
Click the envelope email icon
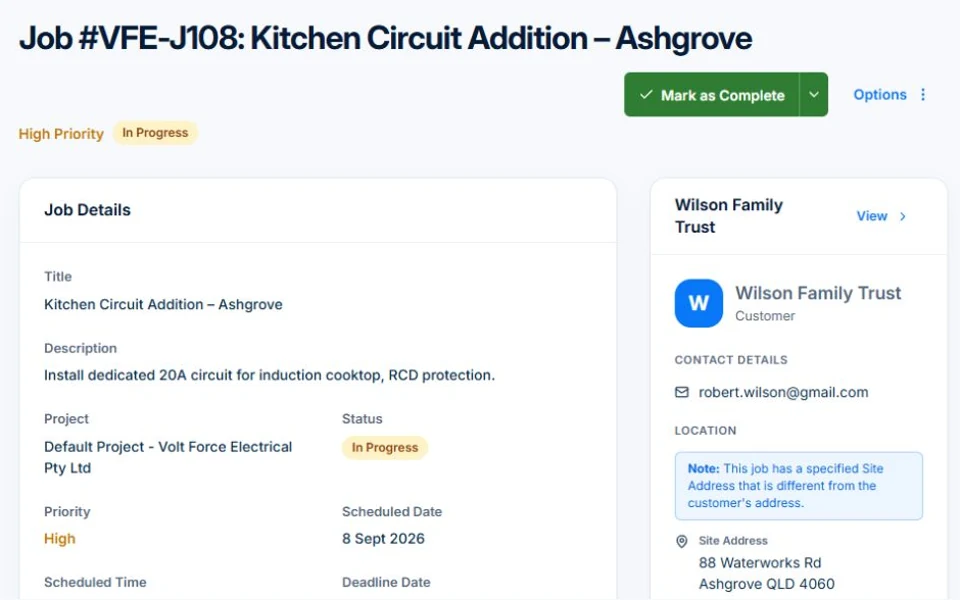pyautogui.click(x=681, y=392)
